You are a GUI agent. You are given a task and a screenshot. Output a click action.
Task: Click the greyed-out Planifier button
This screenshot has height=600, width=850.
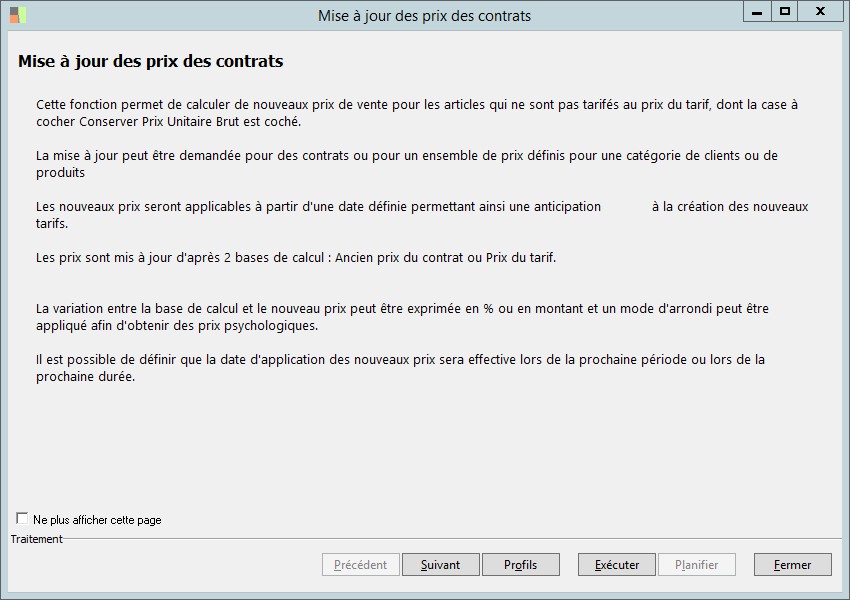696,565
